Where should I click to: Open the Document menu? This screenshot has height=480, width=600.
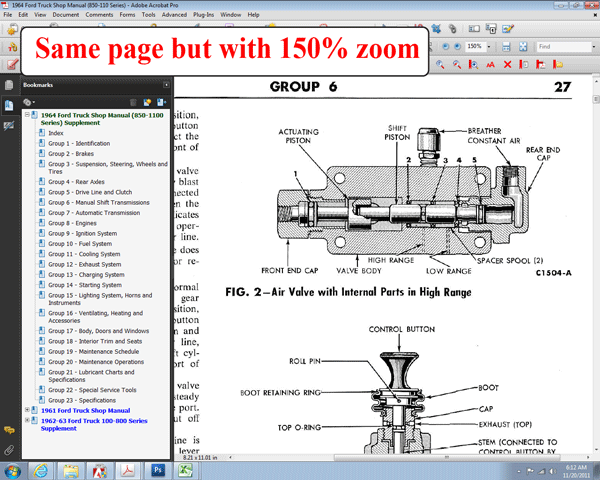(66, 15)
